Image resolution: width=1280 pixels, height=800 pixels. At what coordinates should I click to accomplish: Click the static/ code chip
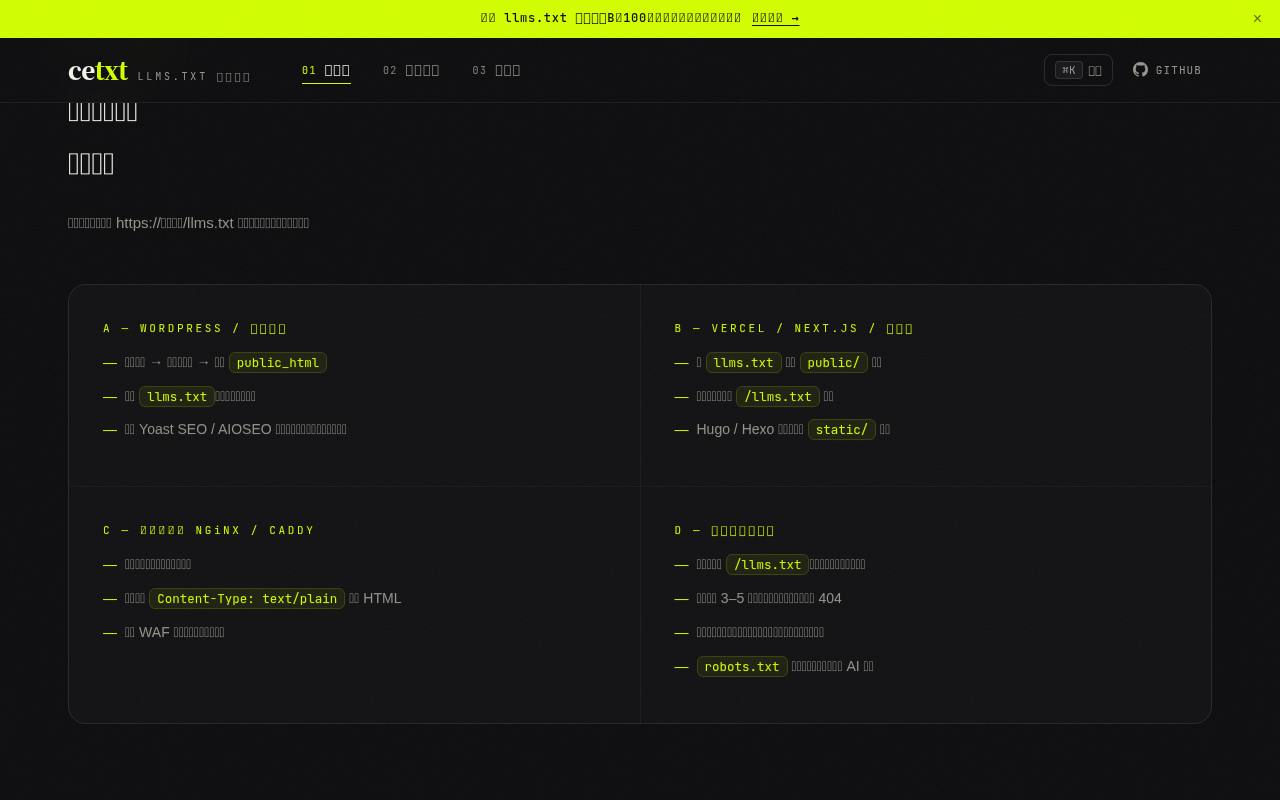point(842,429)
